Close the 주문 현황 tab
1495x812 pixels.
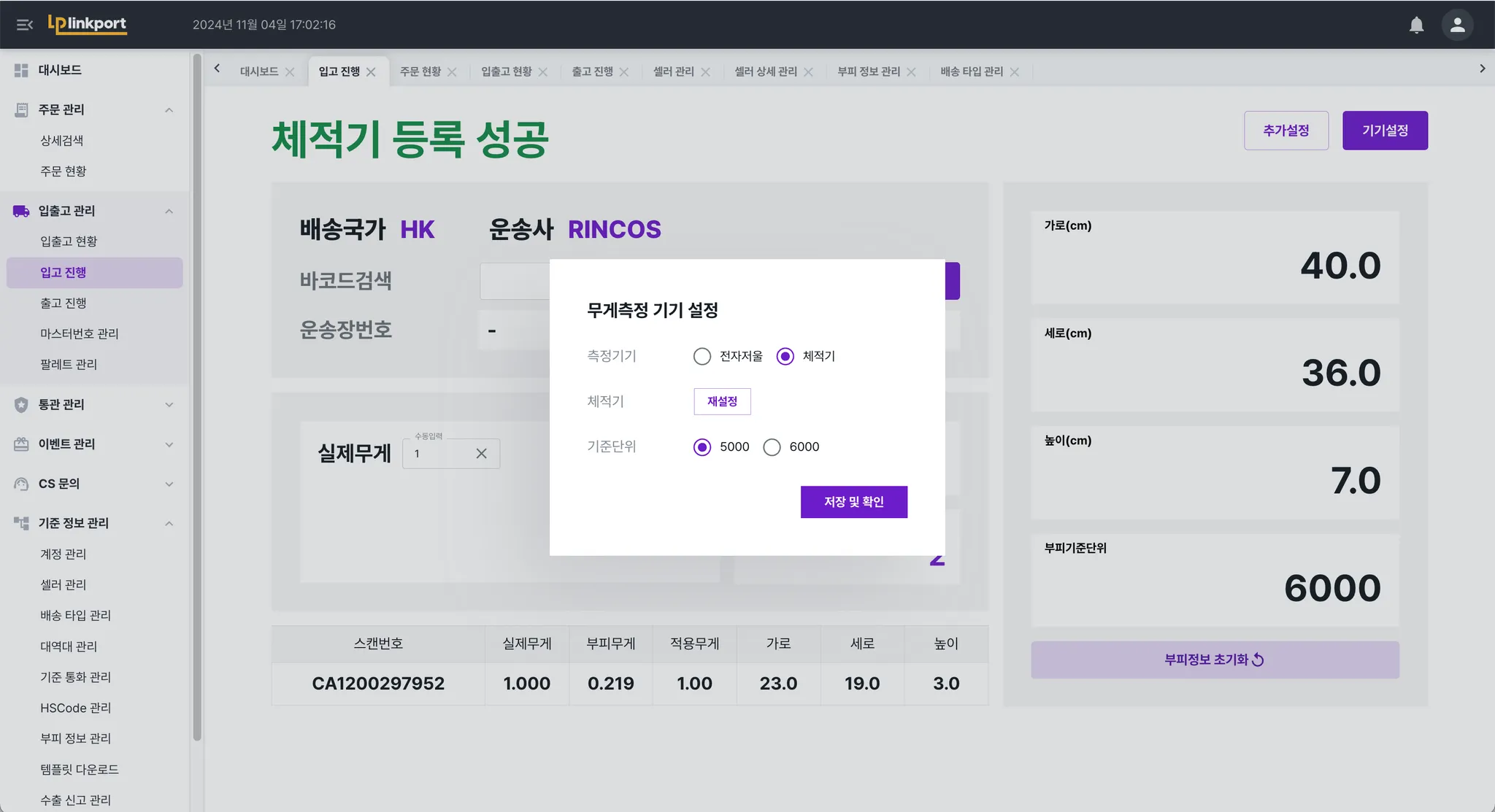(x=452, y=72)
